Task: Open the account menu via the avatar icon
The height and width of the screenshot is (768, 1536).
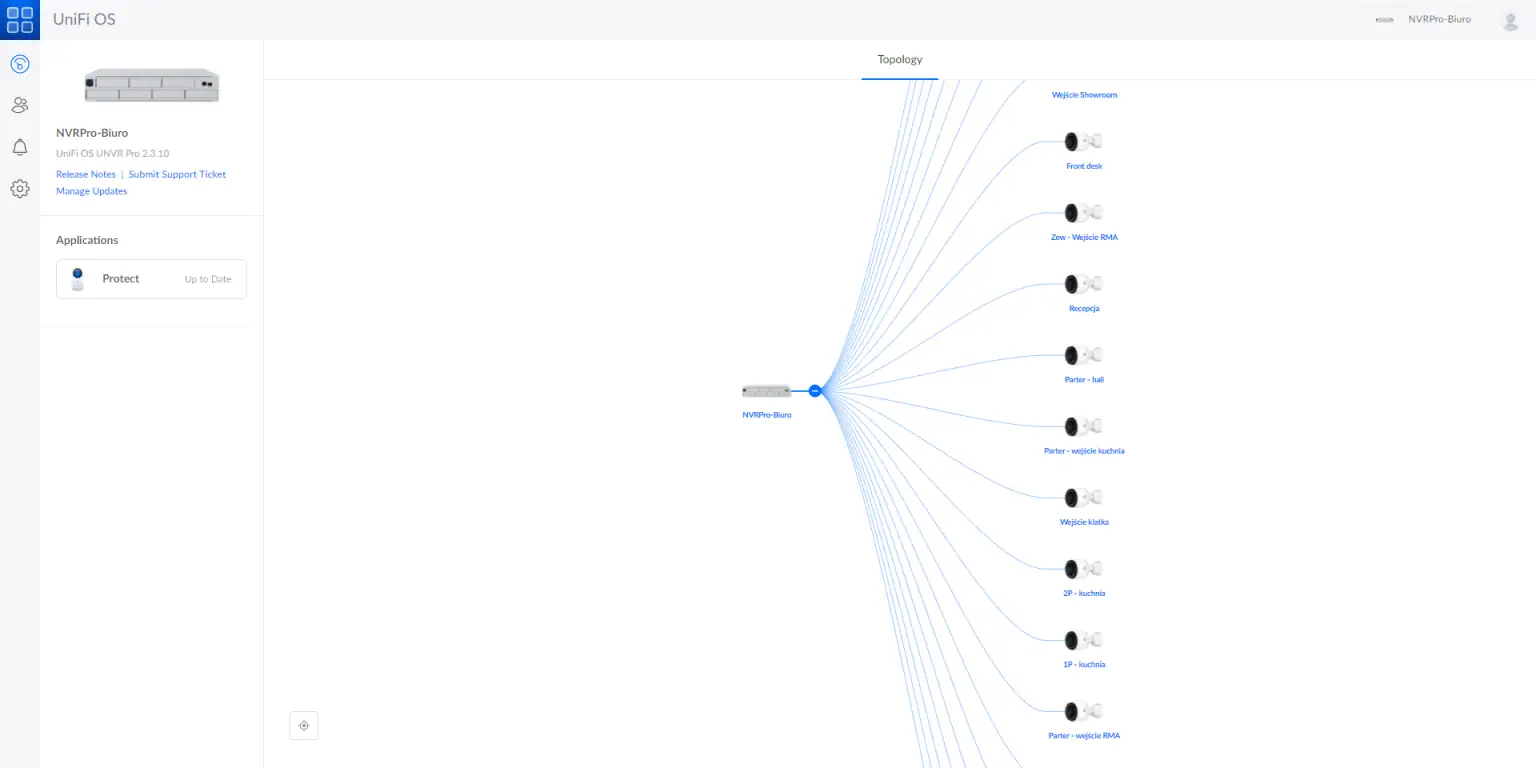Action: coord(1510,19)
